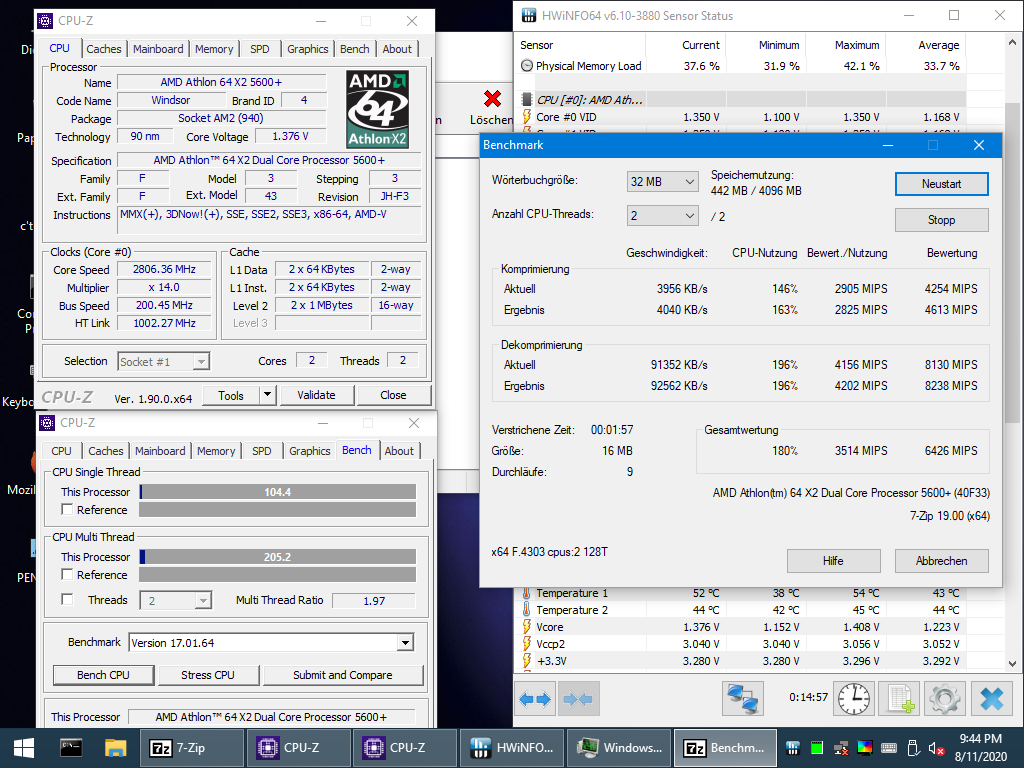Click Submit and Compare button

click(343, 675)
